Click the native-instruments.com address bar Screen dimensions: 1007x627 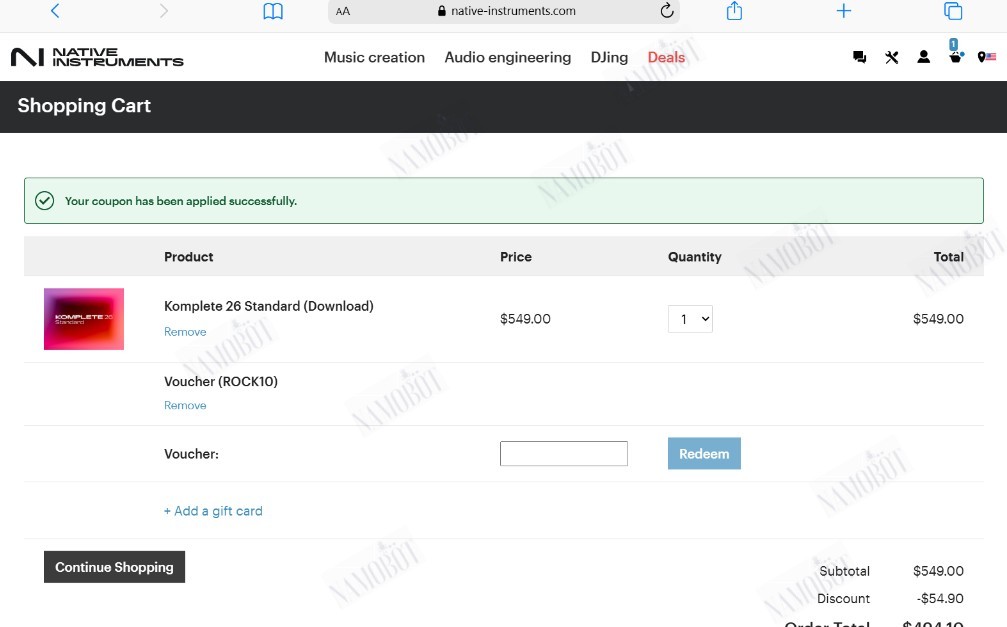click(x=504, y=11)
